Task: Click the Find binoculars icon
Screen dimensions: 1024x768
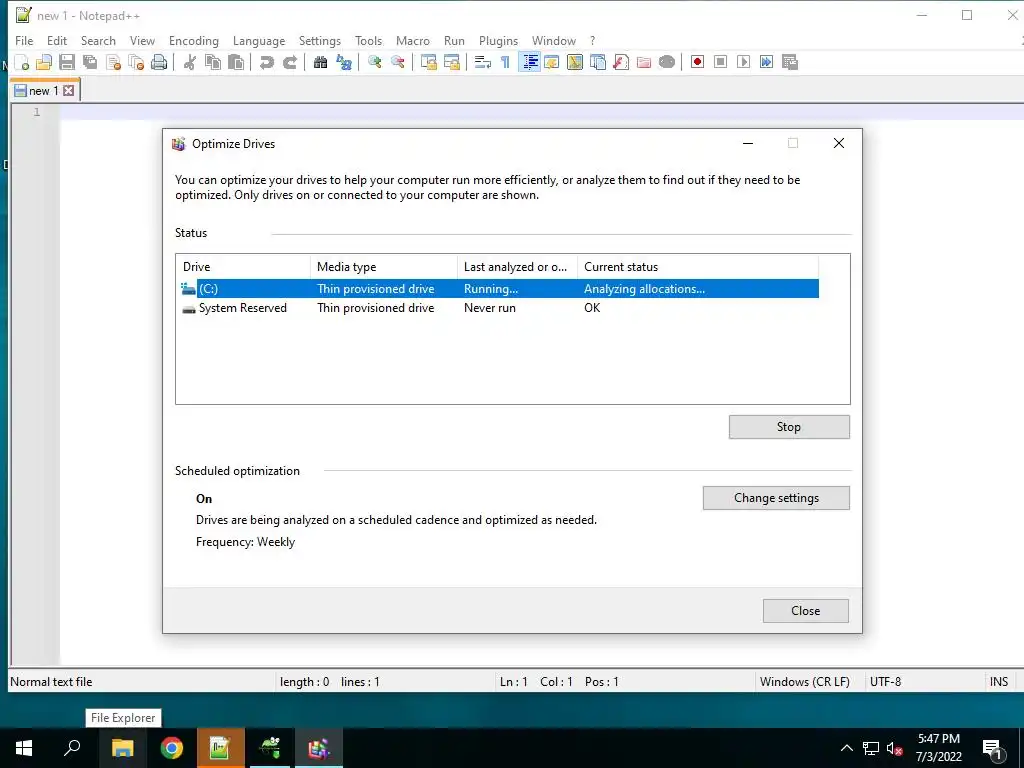Action: [320, 63]
